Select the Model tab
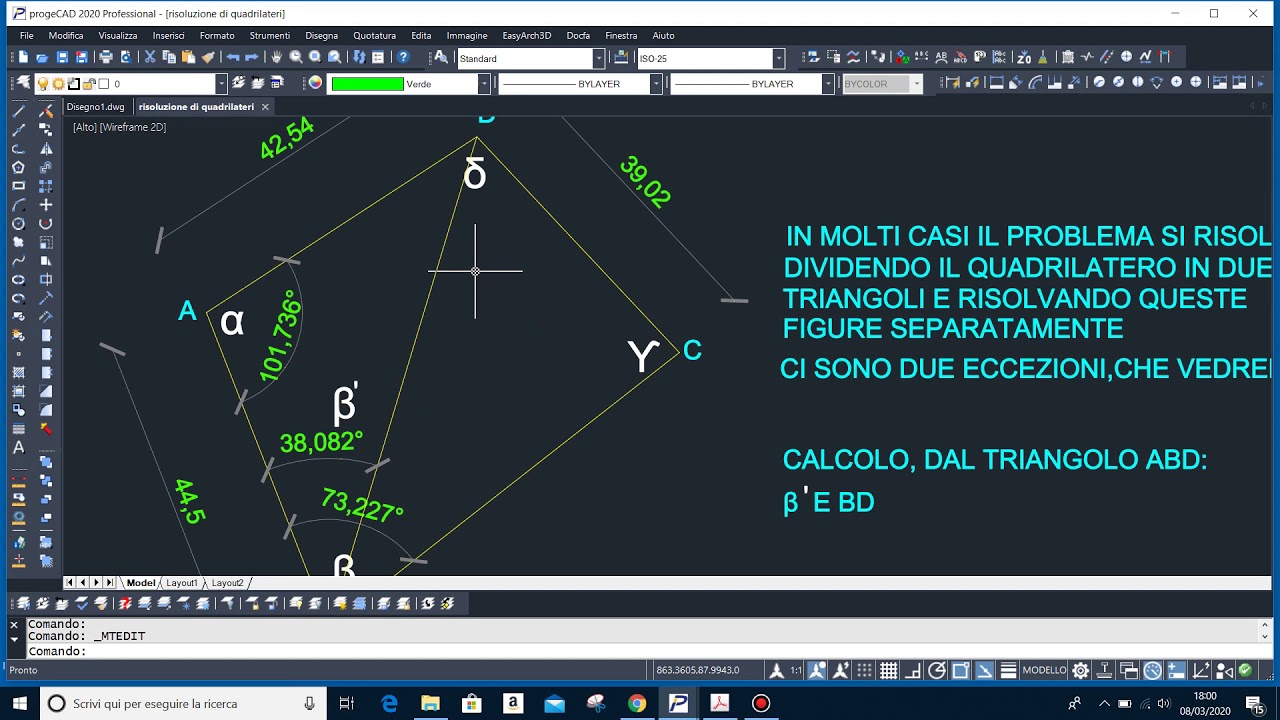1280x720 pixels. [141, 582]
